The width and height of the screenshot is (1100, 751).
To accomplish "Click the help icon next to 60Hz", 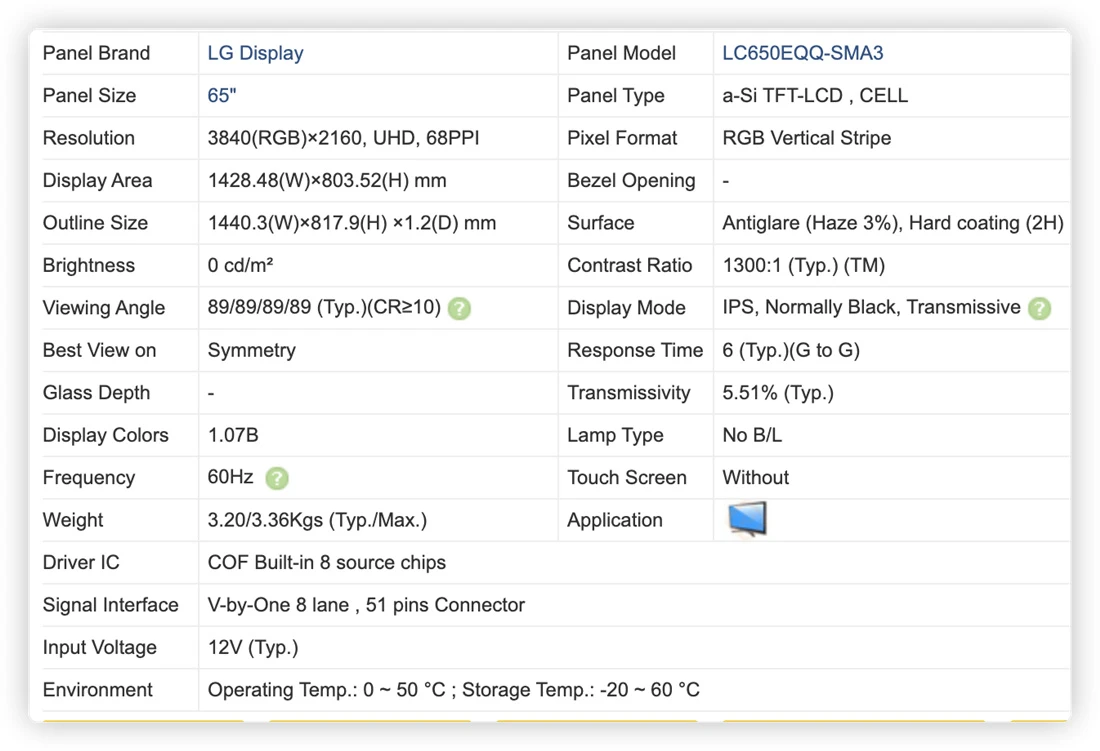I will coord(277,478).
